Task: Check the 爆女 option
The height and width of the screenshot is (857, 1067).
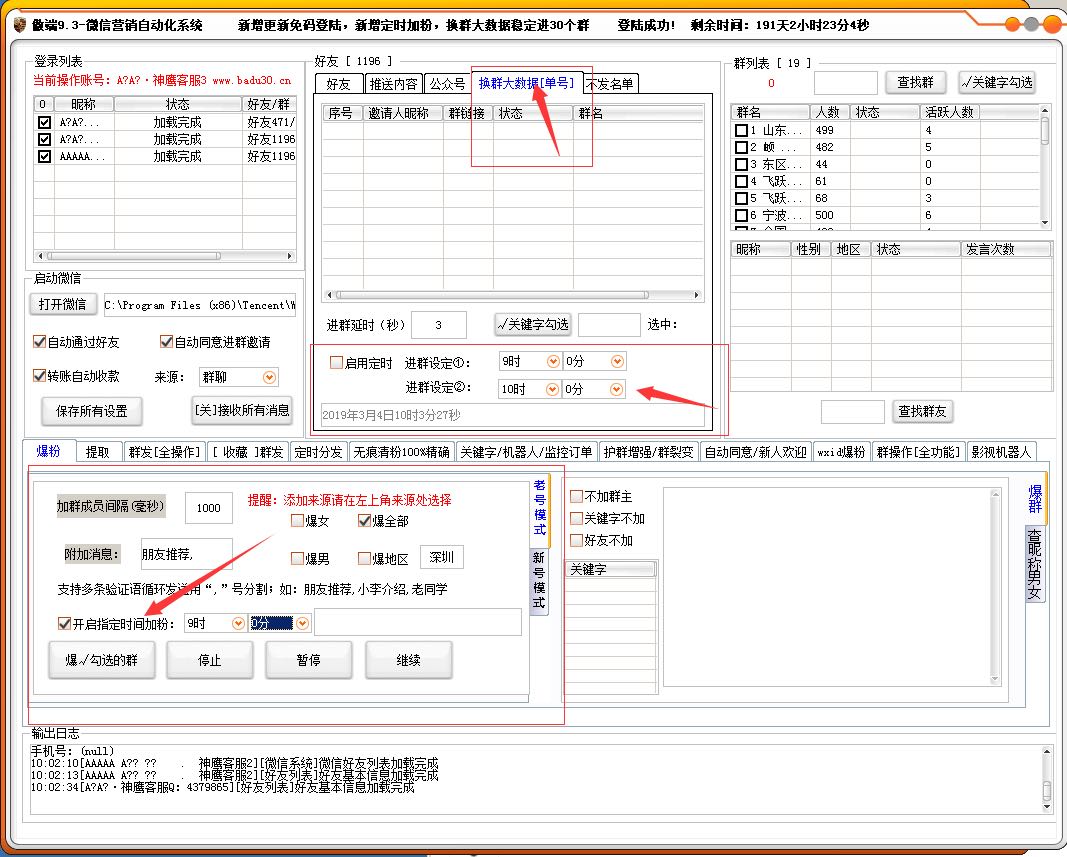Action: (x=297, y=521)
